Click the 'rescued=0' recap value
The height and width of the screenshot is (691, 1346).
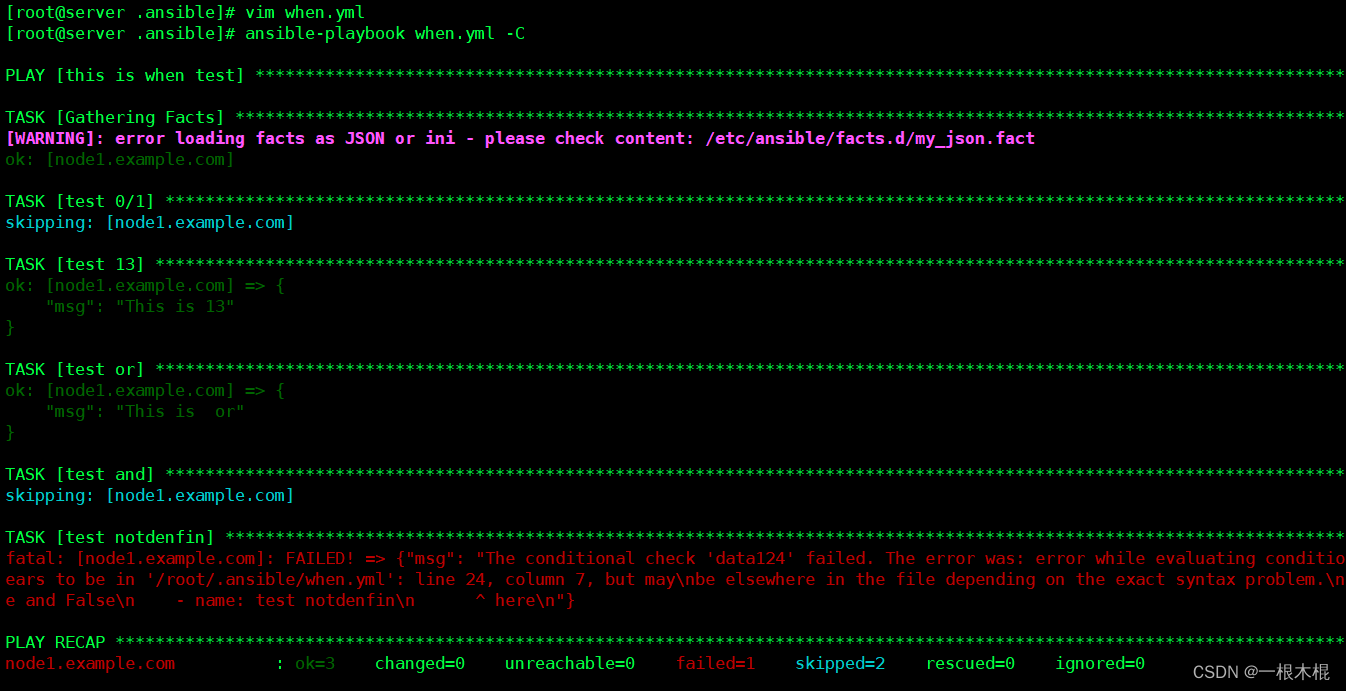click(970, 663)
